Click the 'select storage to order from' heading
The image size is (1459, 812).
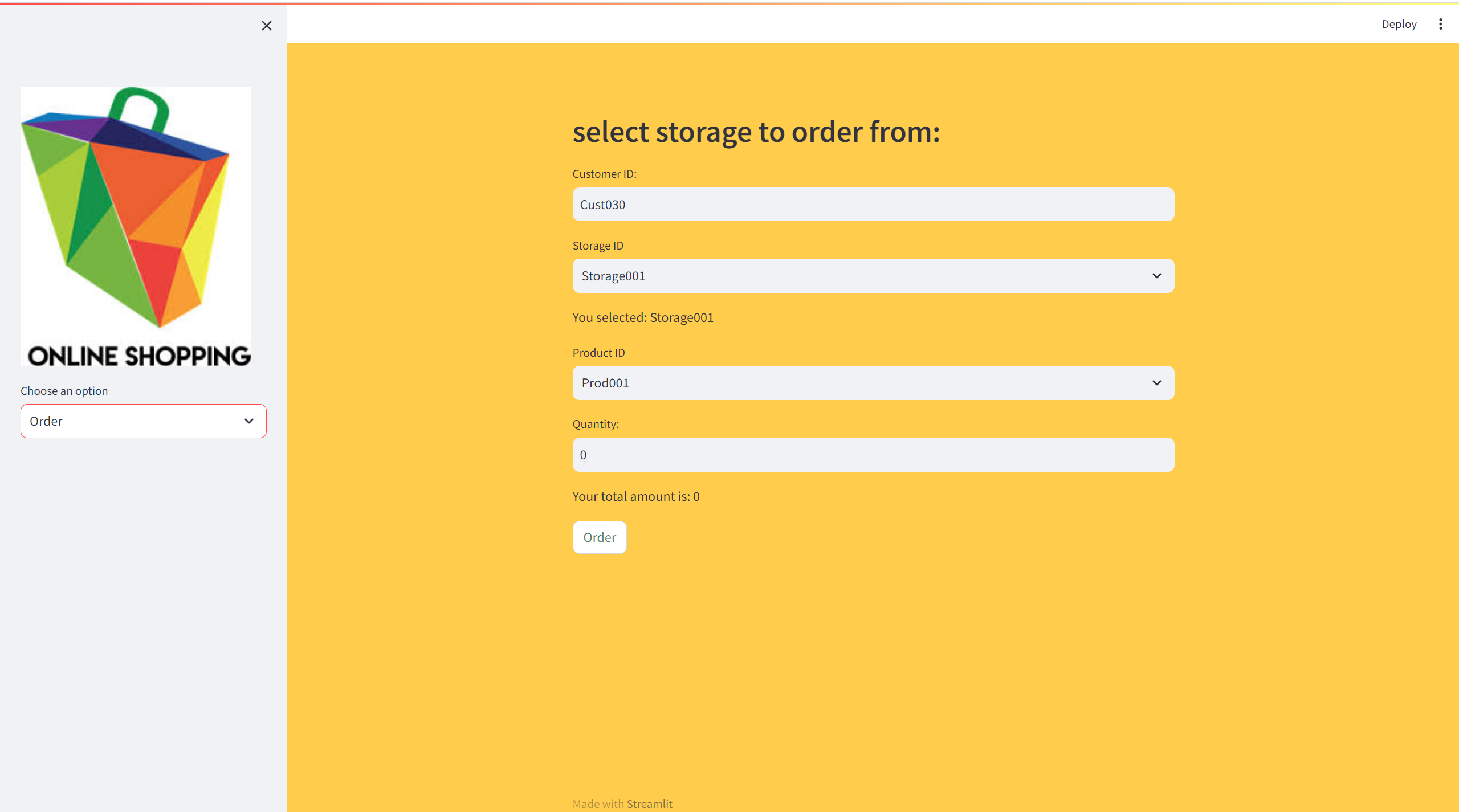click(756, 132)
